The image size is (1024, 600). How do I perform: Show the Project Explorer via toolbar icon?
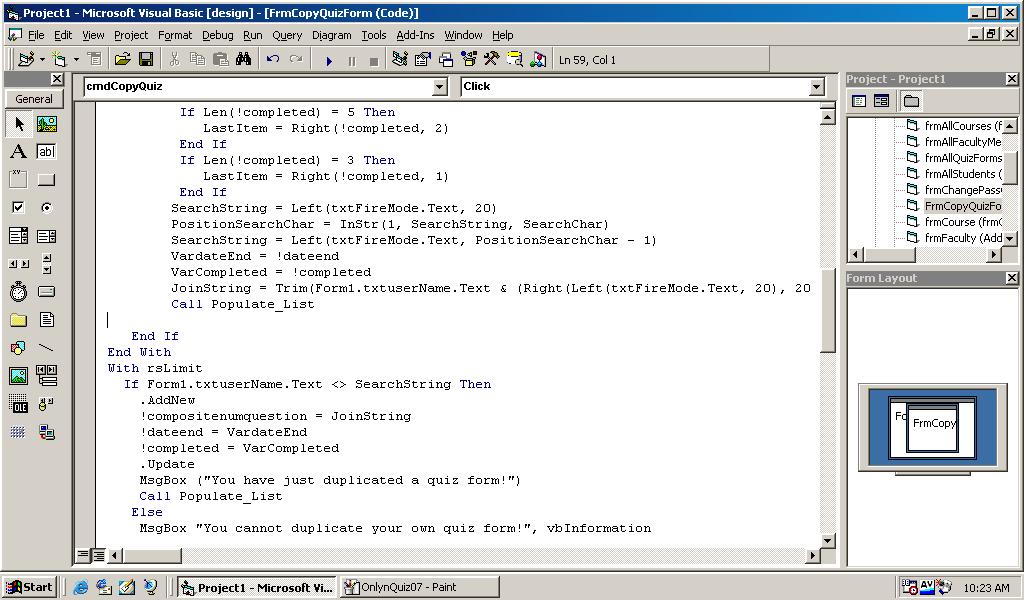400,60
